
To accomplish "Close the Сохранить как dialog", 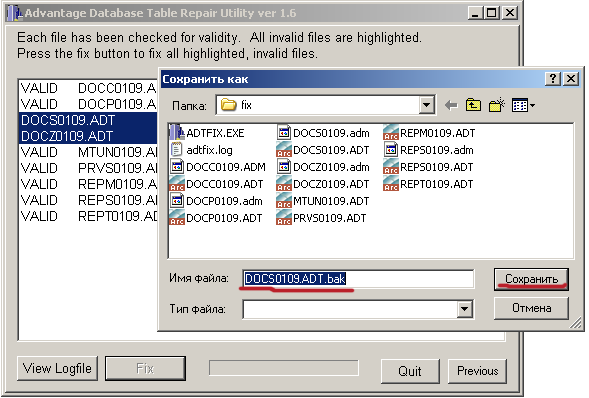I will [x=571, y=79].
